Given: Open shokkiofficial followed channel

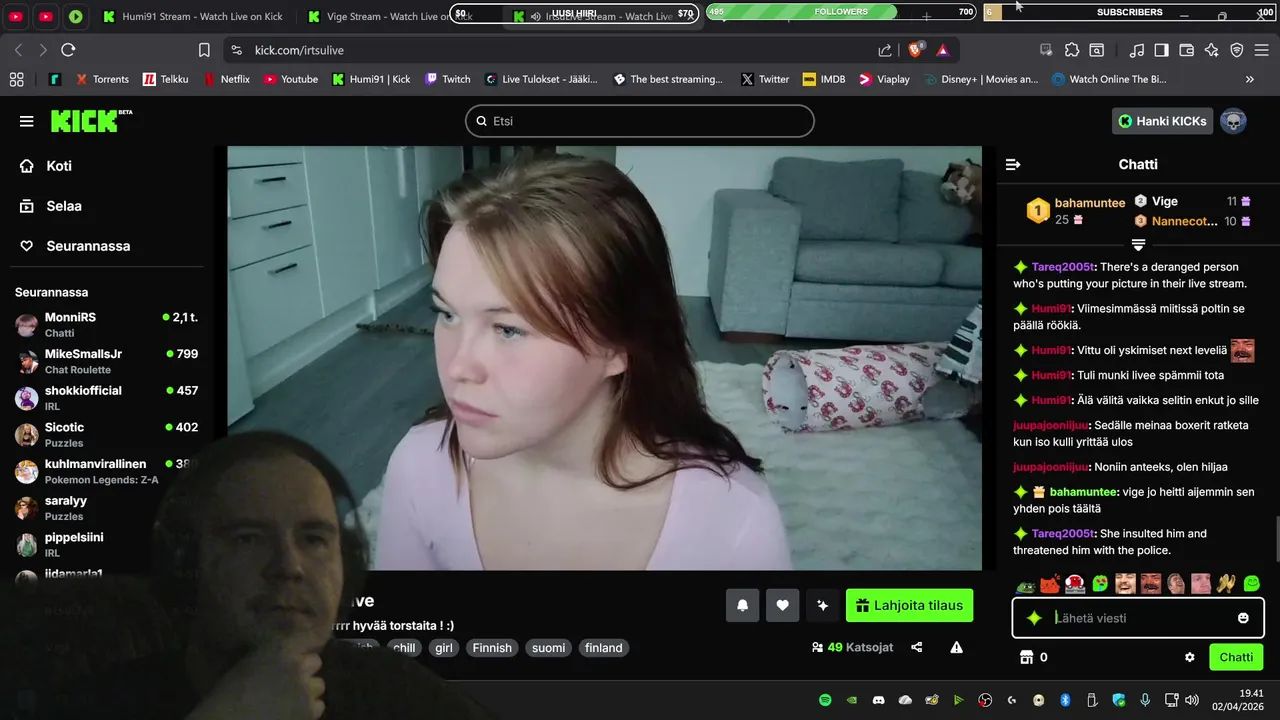Looking at the screenshot, I should (x=107, y=398).
